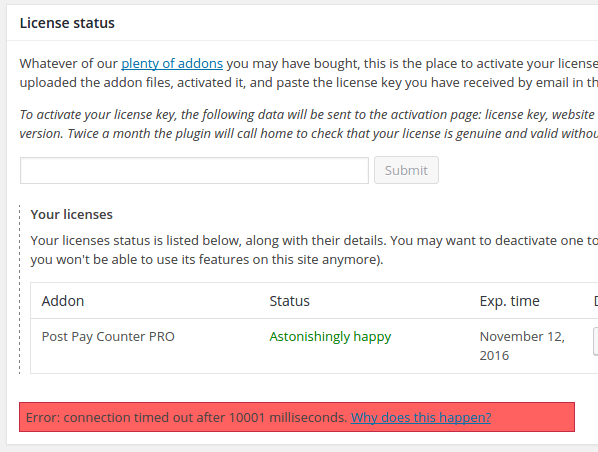Click the cut-off column header after Exp. time
The width and height of the screenshot is (598, 452).
point(596,301)
